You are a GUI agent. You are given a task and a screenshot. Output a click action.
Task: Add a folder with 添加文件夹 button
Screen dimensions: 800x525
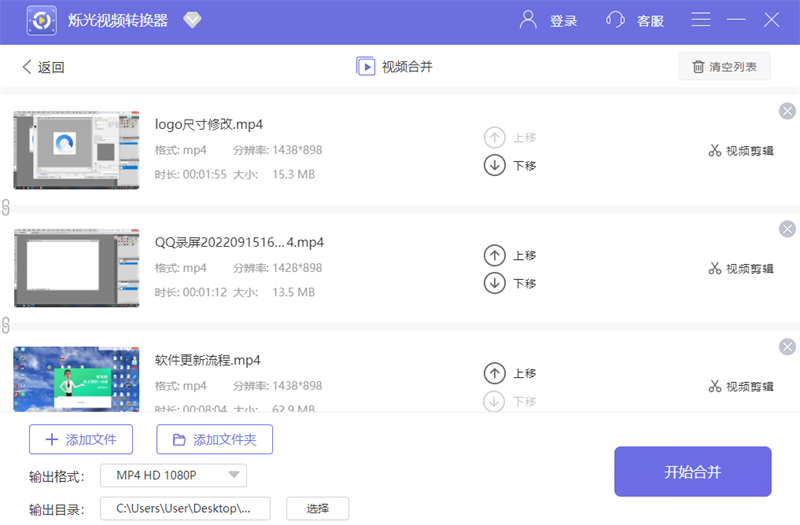tap(215, 439)
